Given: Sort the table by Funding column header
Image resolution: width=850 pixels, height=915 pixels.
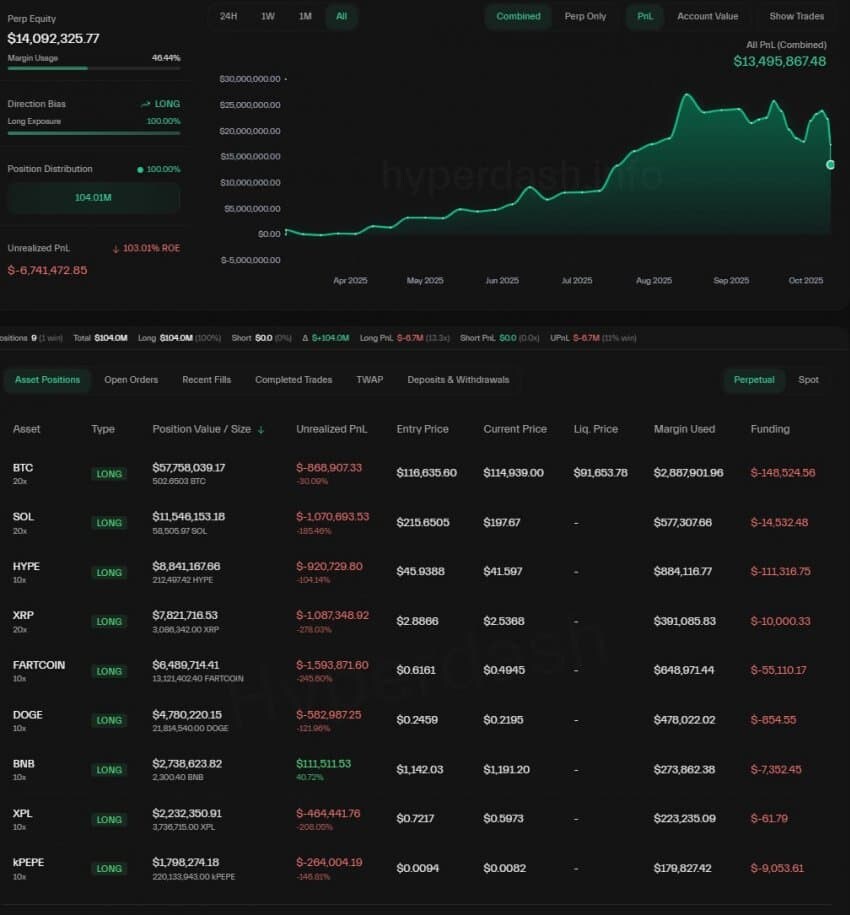Looking at the screenshot, I should click(x=770, y=429).
